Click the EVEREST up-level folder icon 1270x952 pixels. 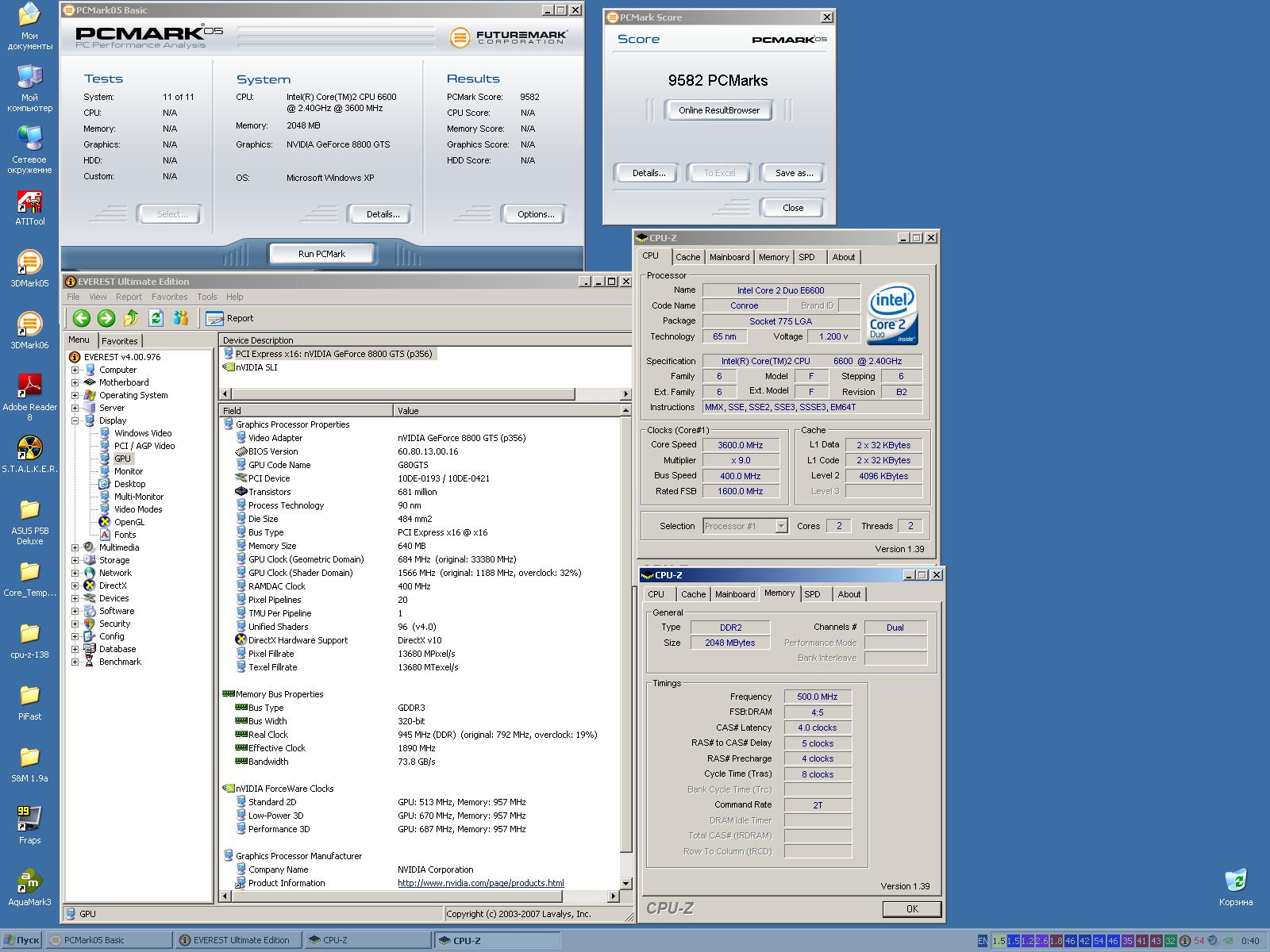click(131, 318)
